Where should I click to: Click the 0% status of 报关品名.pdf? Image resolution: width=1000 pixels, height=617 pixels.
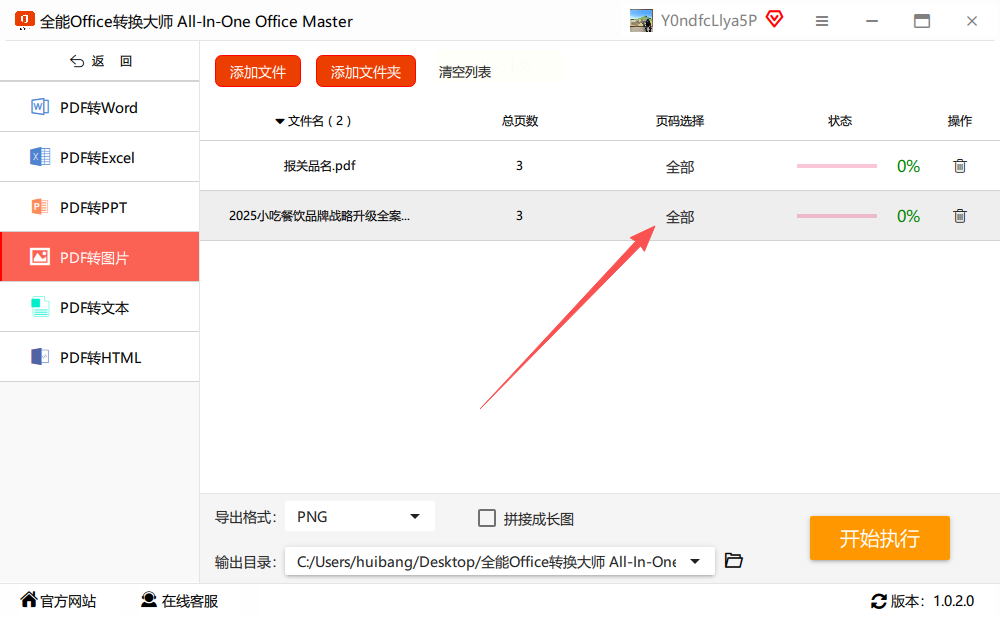tap(908, 166)
